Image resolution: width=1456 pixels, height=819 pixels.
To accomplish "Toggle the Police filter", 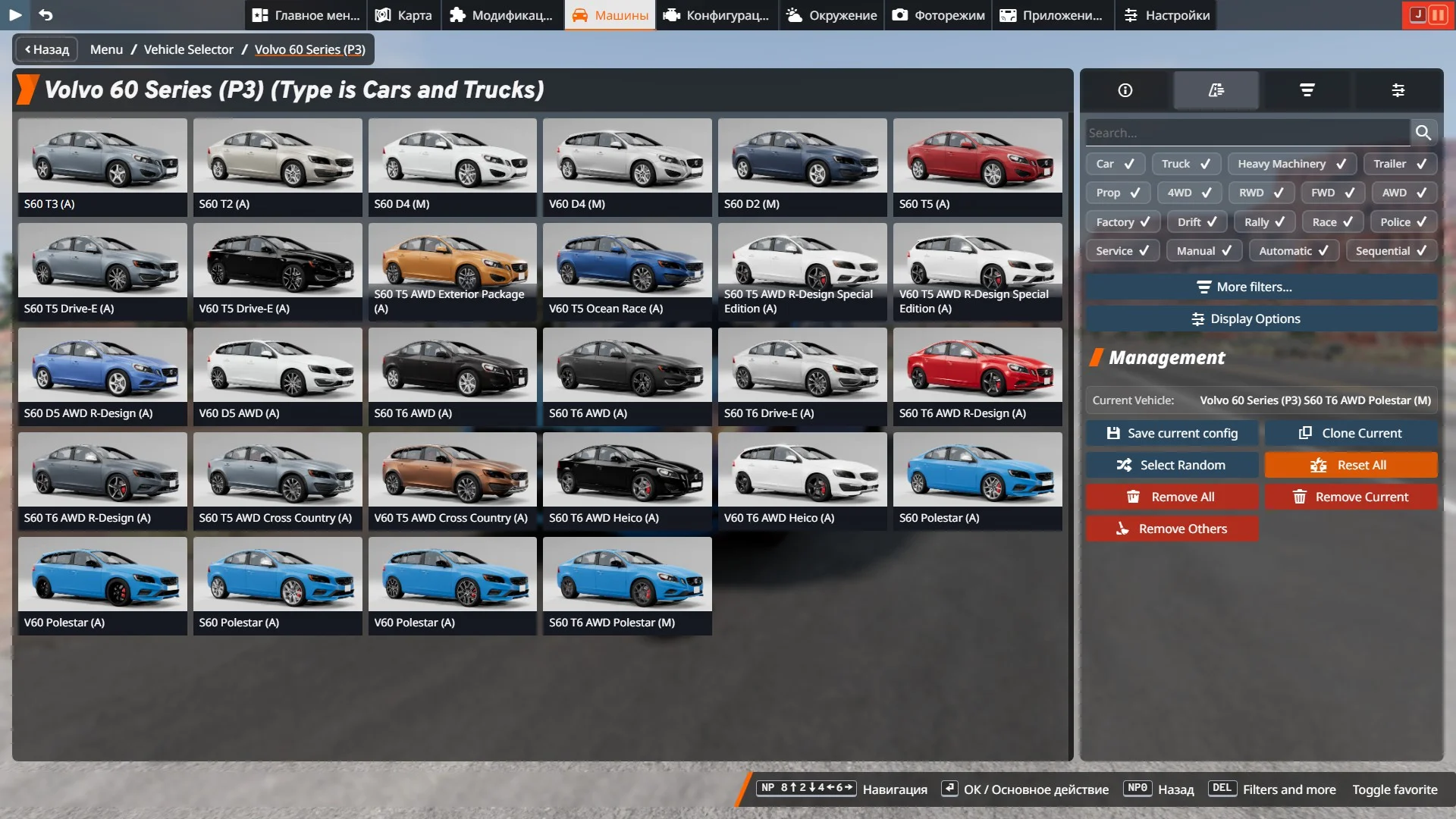I will (x=1404, y=222).
